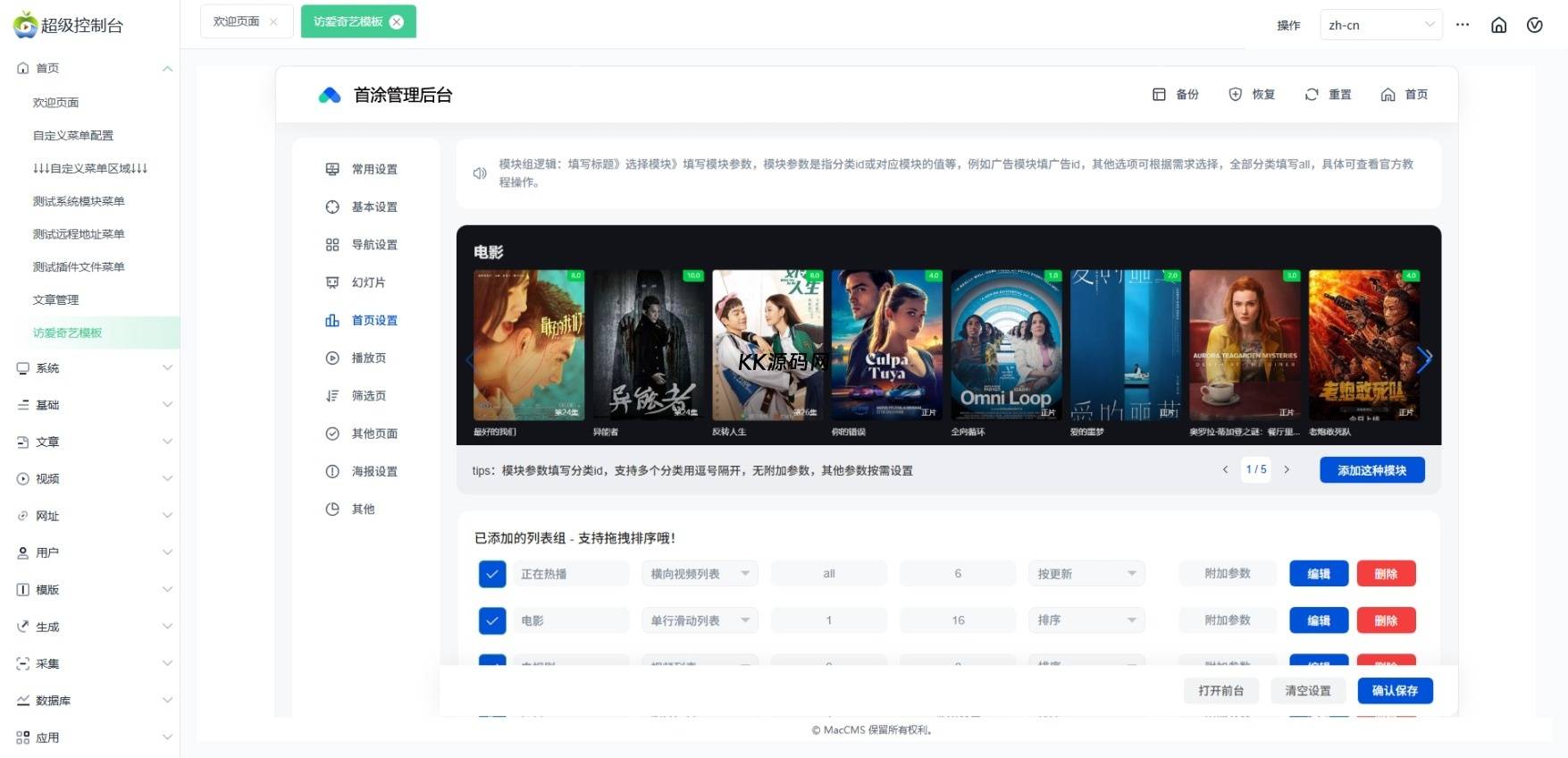The height and width of the screenshot is (758, 1568).
Task: Open 海报设置 info icon
Action: 332,471
